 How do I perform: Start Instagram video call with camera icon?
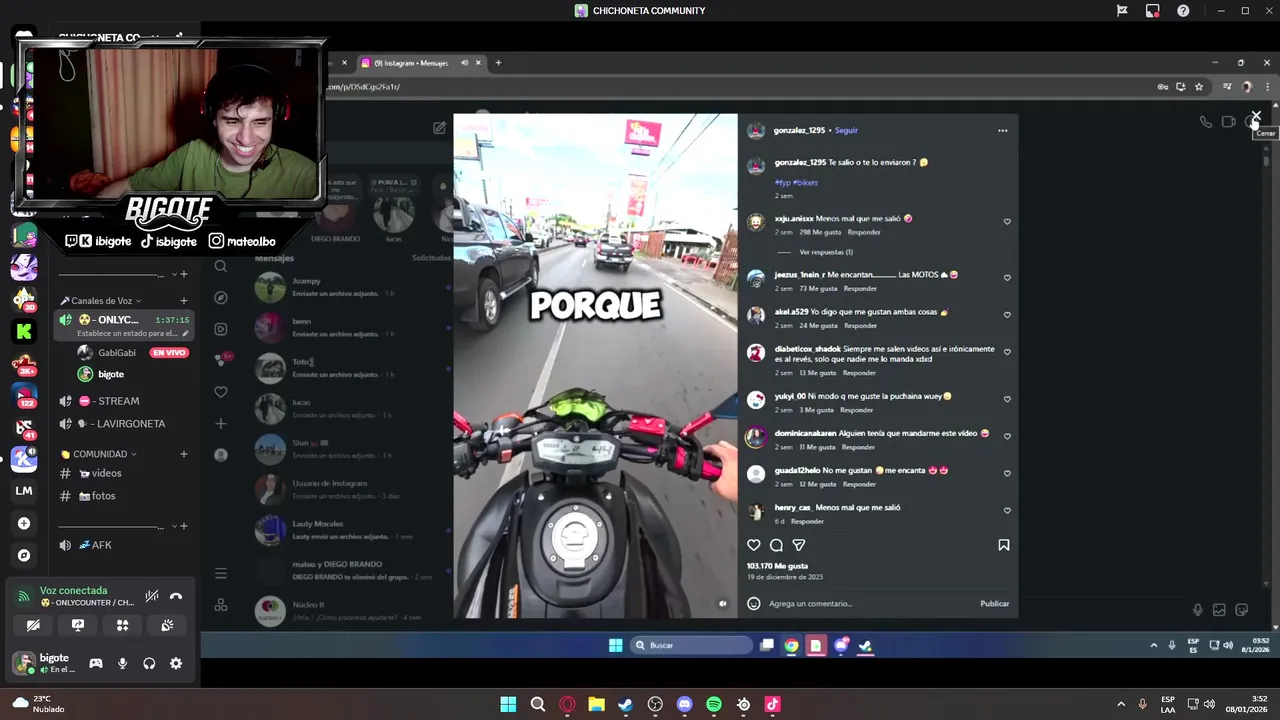1229,122
